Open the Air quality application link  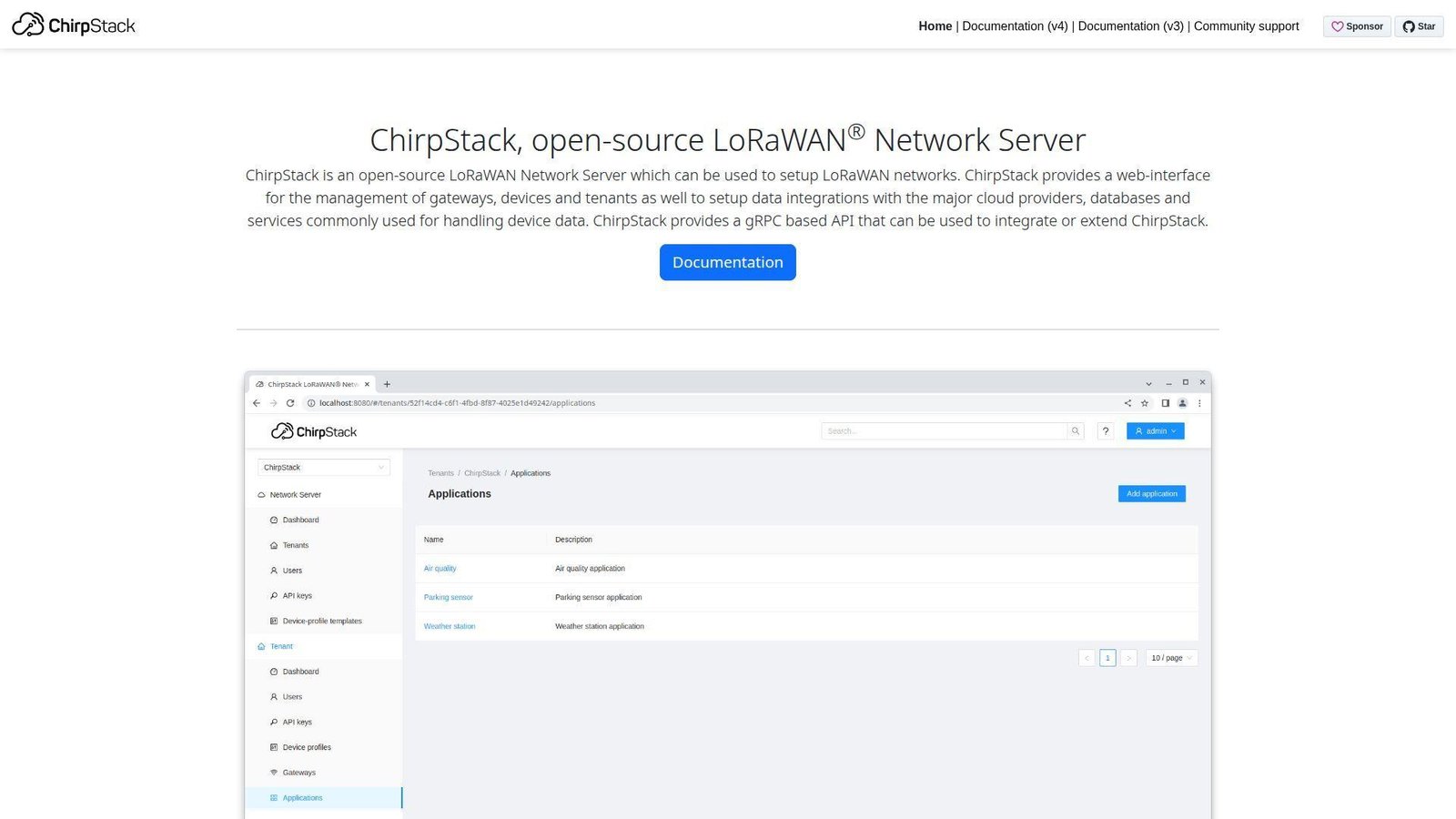[440, 568]
